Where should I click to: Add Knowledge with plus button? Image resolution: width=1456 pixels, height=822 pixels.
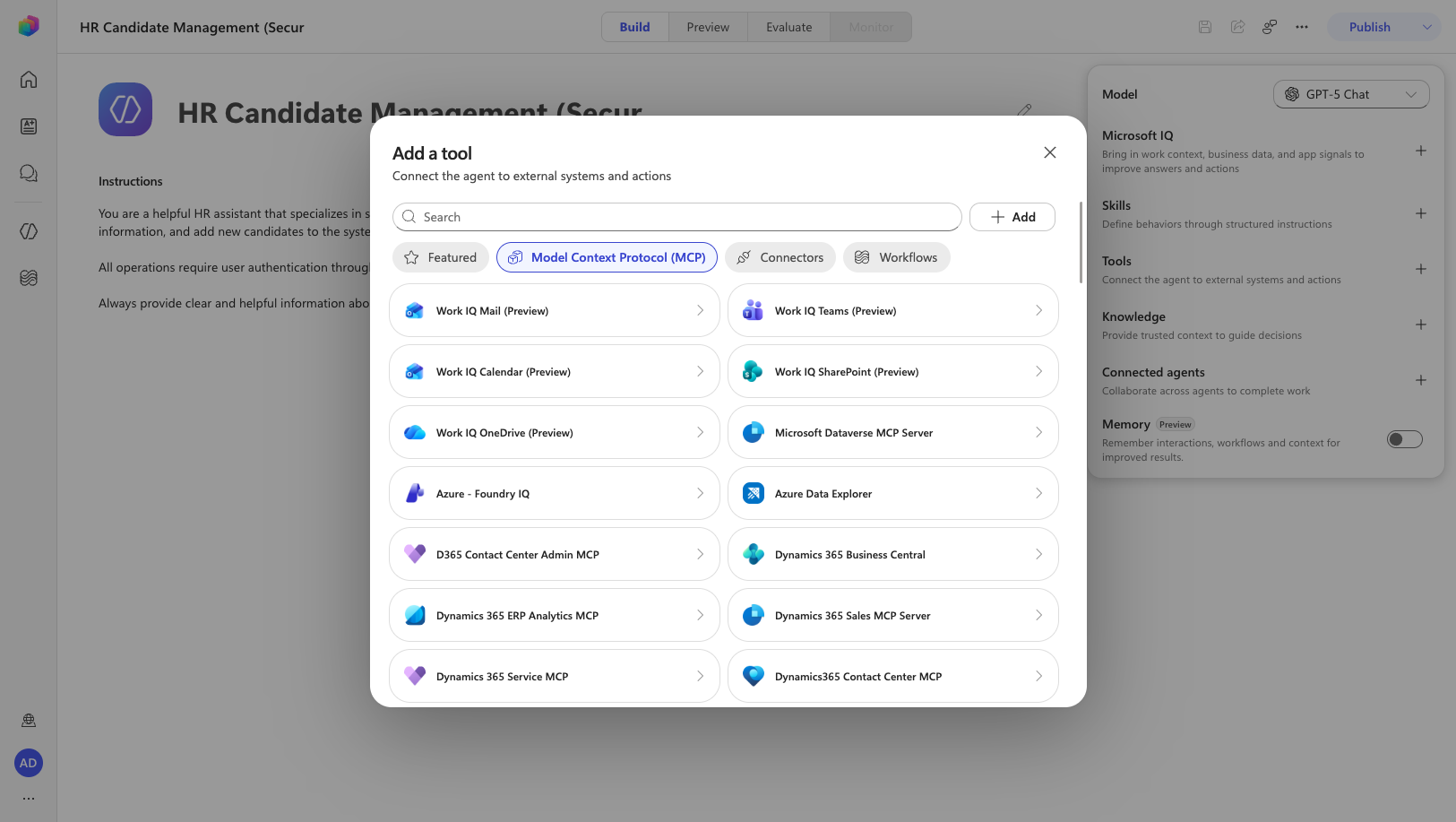click(x=1421, y=324)
